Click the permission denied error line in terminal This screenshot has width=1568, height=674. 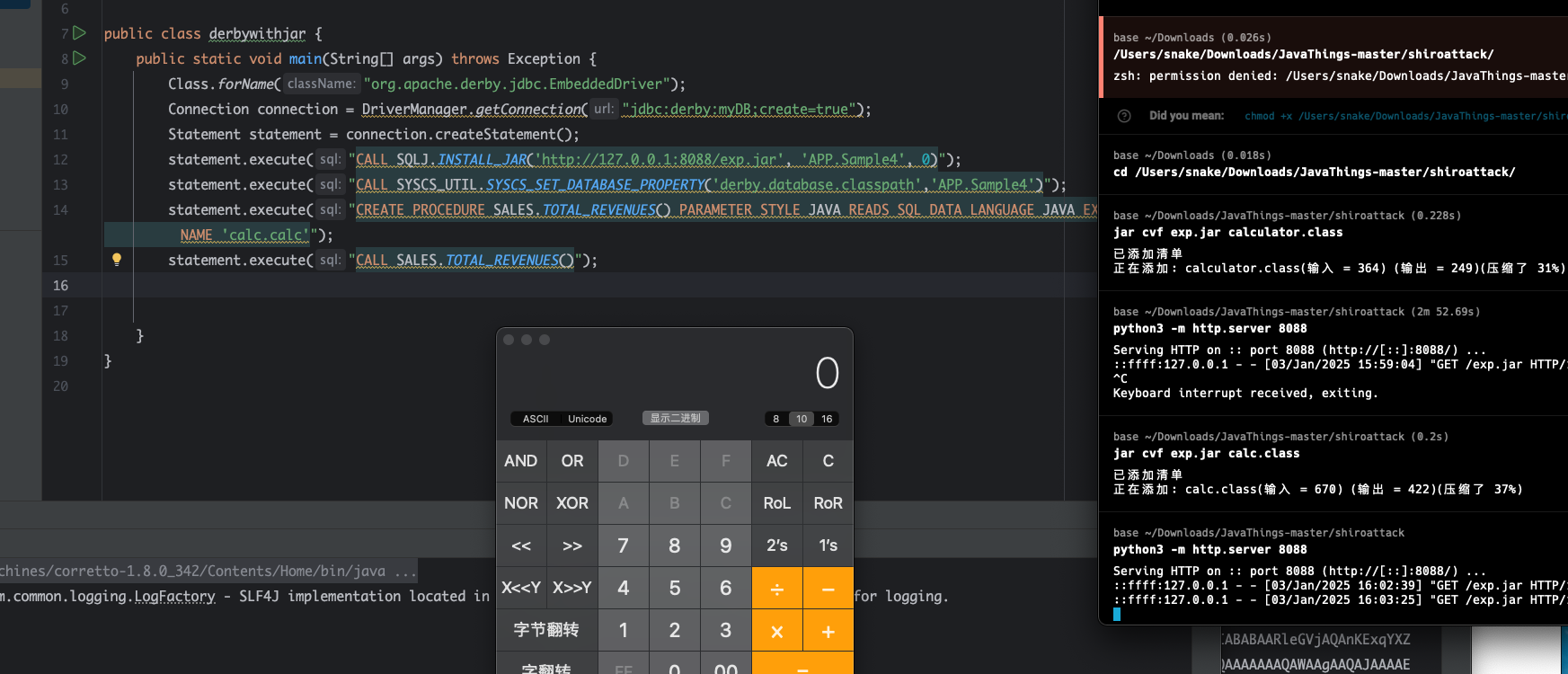tap(1340, 76)
